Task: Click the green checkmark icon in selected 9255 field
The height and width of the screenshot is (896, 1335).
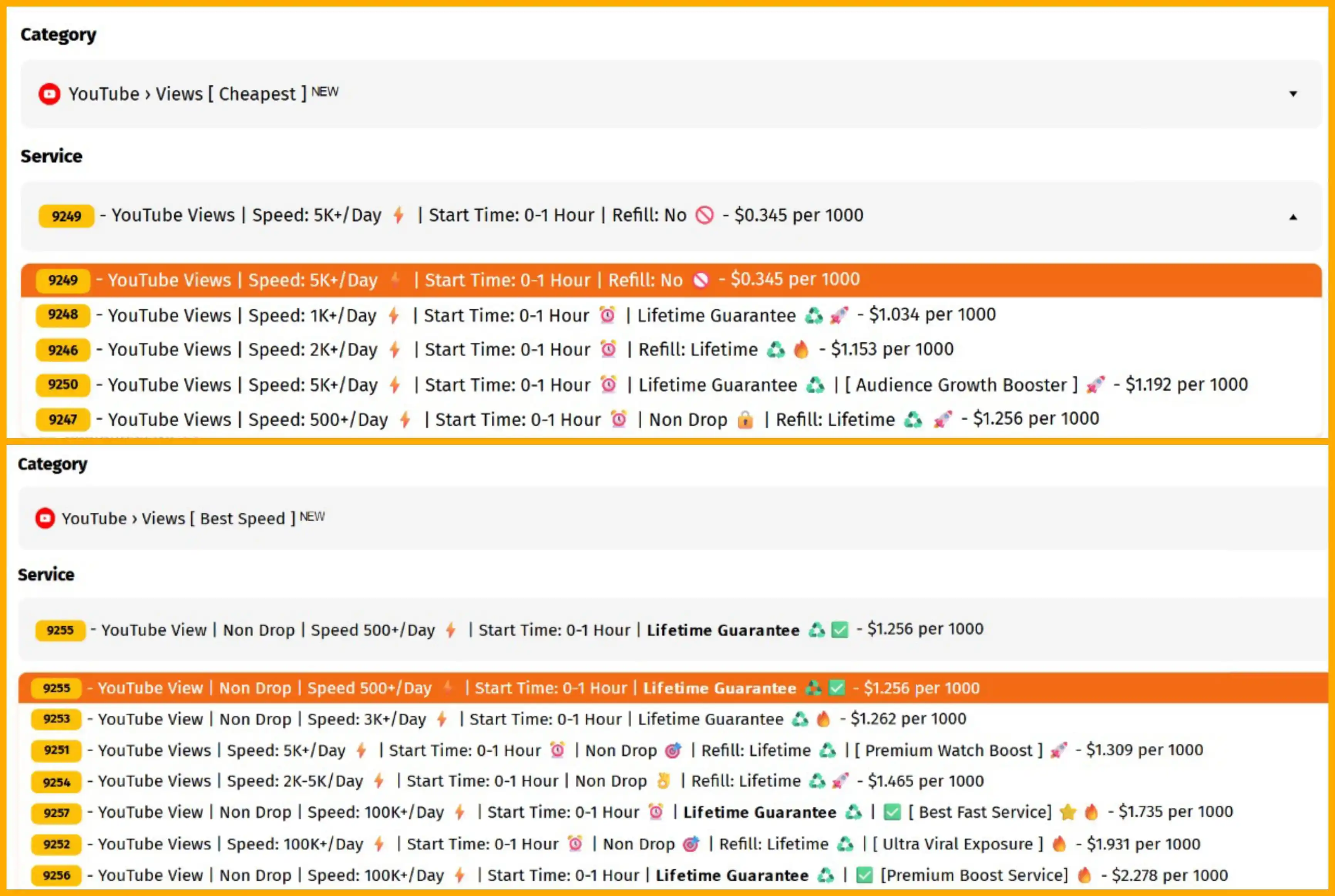Action: click(x=839, y=630)
